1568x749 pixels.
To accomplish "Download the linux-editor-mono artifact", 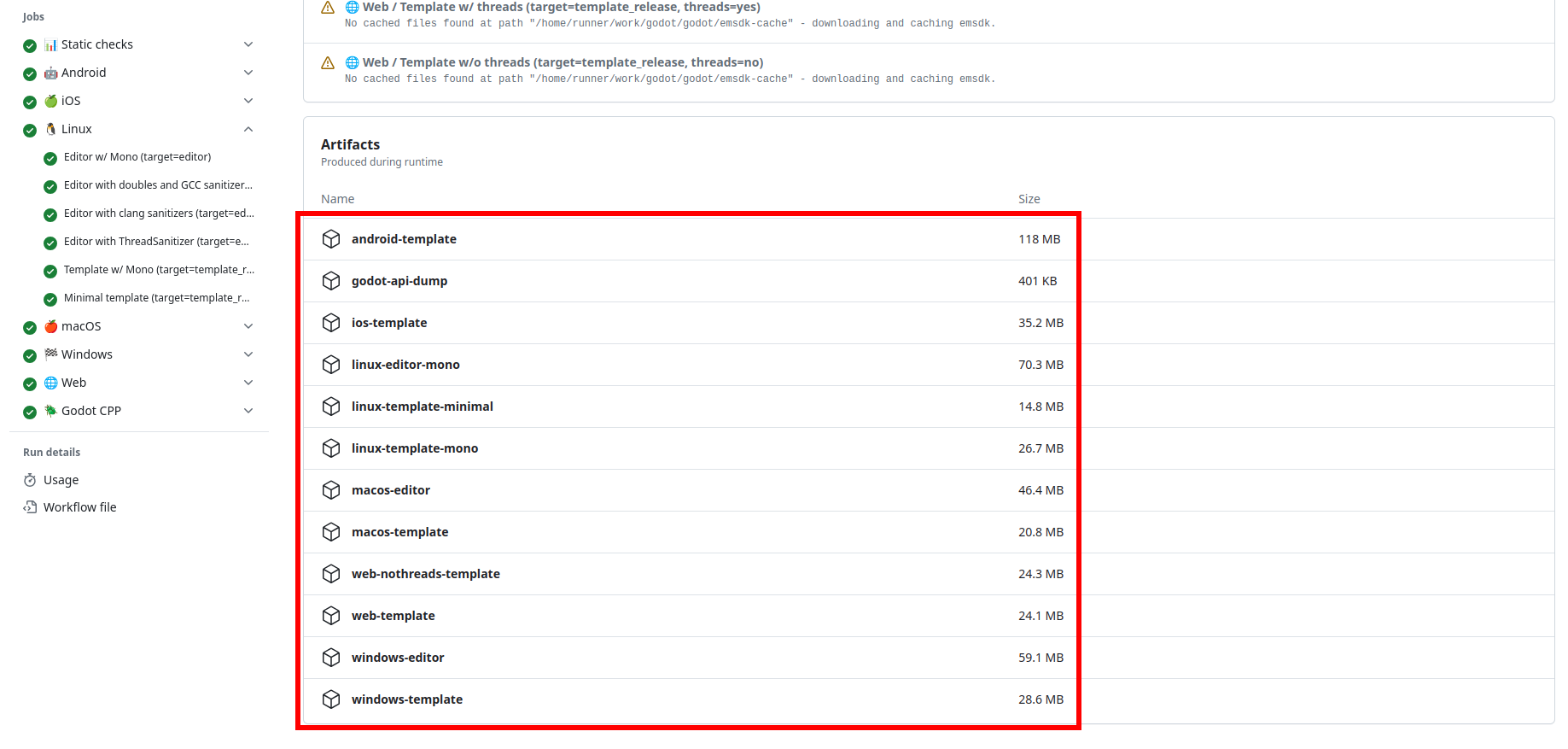I will (405, 365).
